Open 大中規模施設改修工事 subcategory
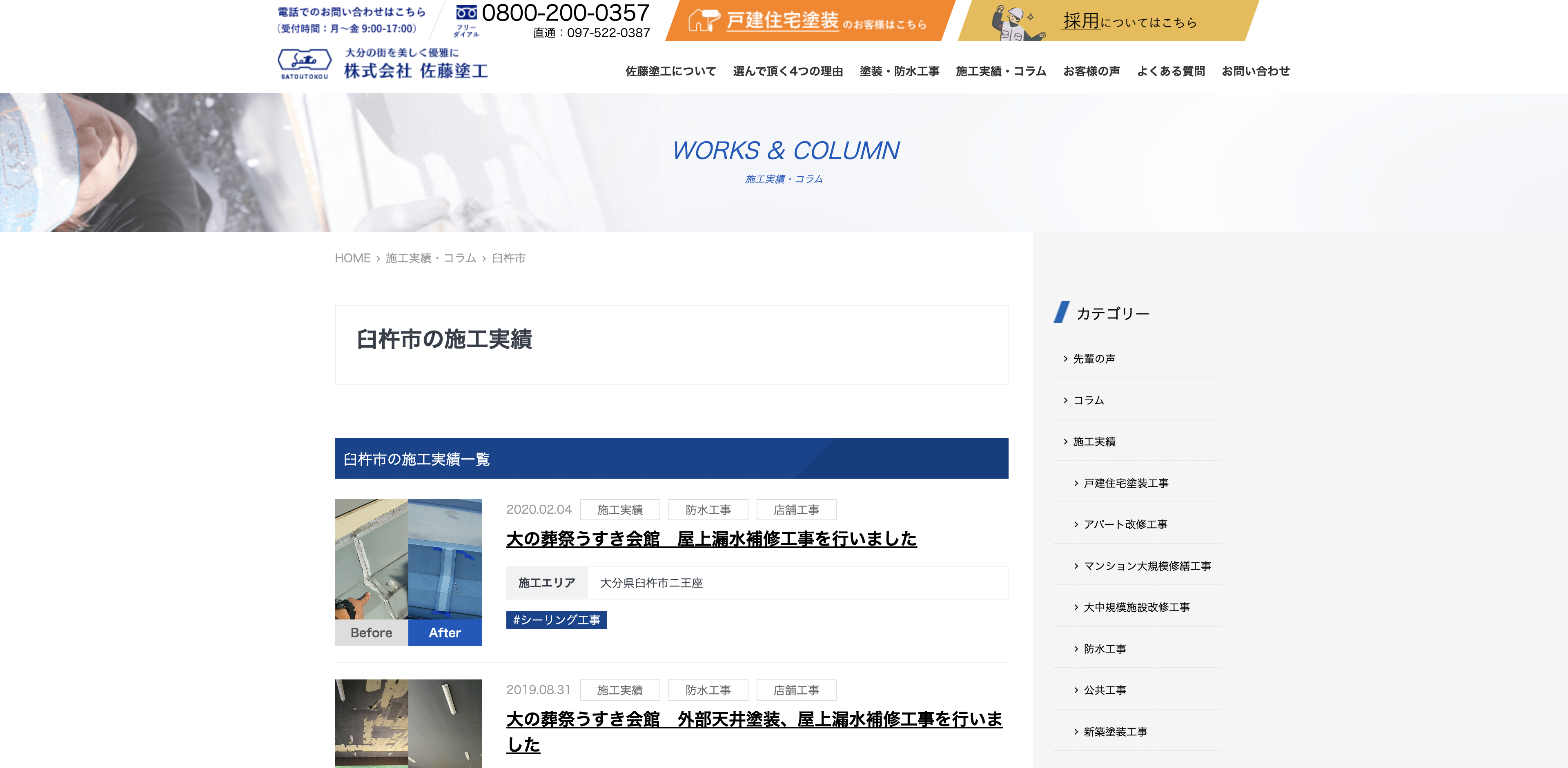 [1136, 607]
